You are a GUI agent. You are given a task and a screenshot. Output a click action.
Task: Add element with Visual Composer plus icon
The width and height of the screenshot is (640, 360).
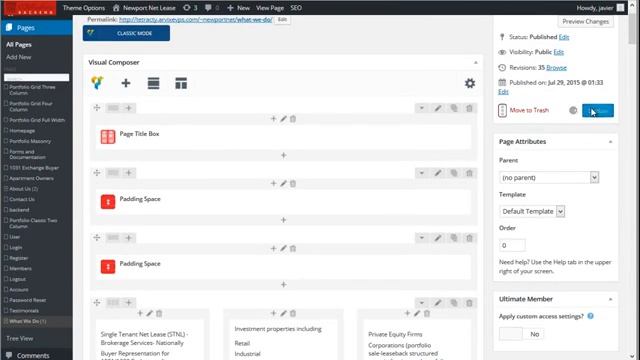tap(126, 83)
